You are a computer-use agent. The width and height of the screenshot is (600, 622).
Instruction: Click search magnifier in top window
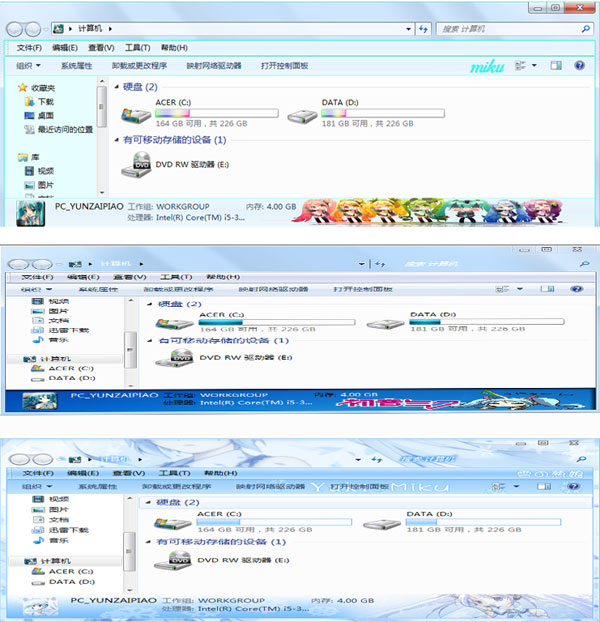tap(585, 29)
